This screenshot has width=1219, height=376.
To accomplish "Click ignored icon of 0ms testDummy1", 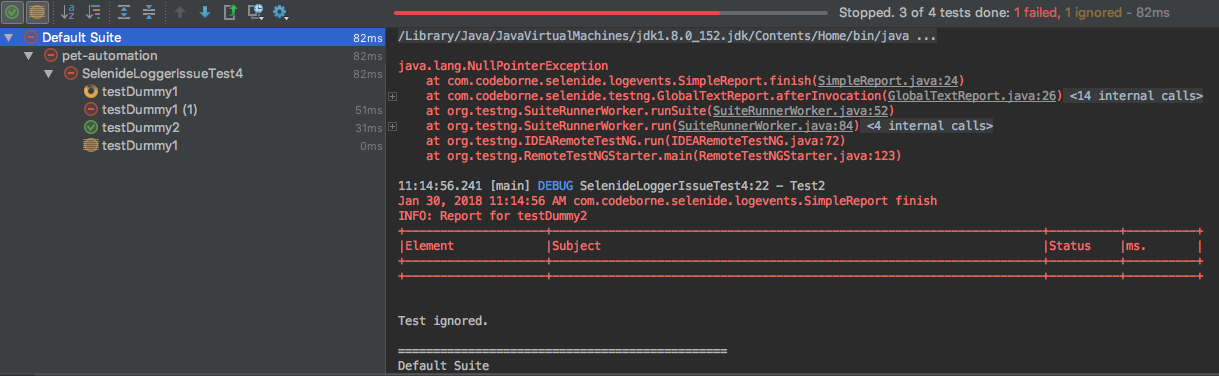I will coord(90,145).
